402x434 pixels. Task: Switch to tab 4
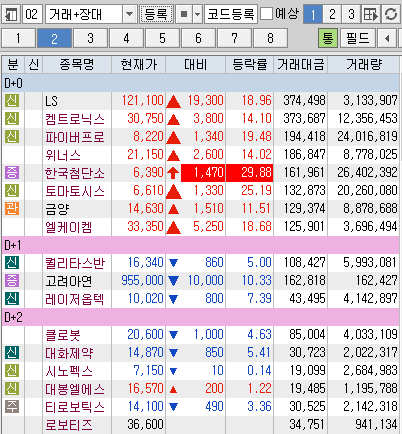[x=126, y=38]
